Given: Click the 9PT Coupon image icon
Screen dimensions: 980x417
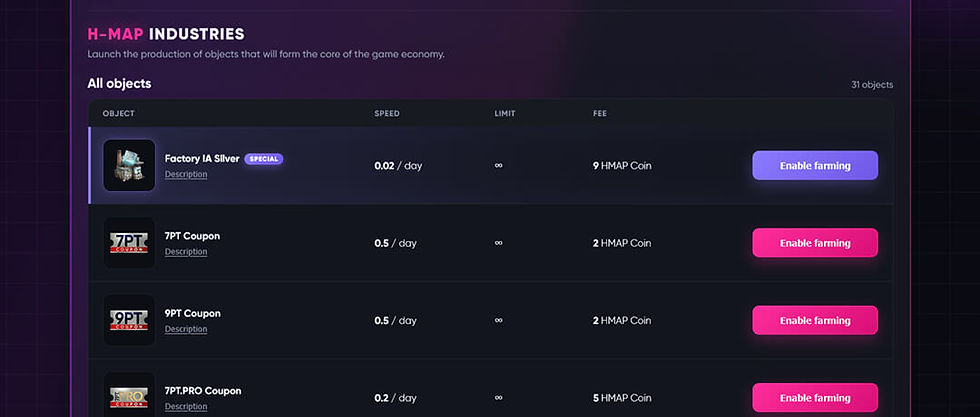Looking at the screenshot, I should pyautogui.click(x=129, y=320).
